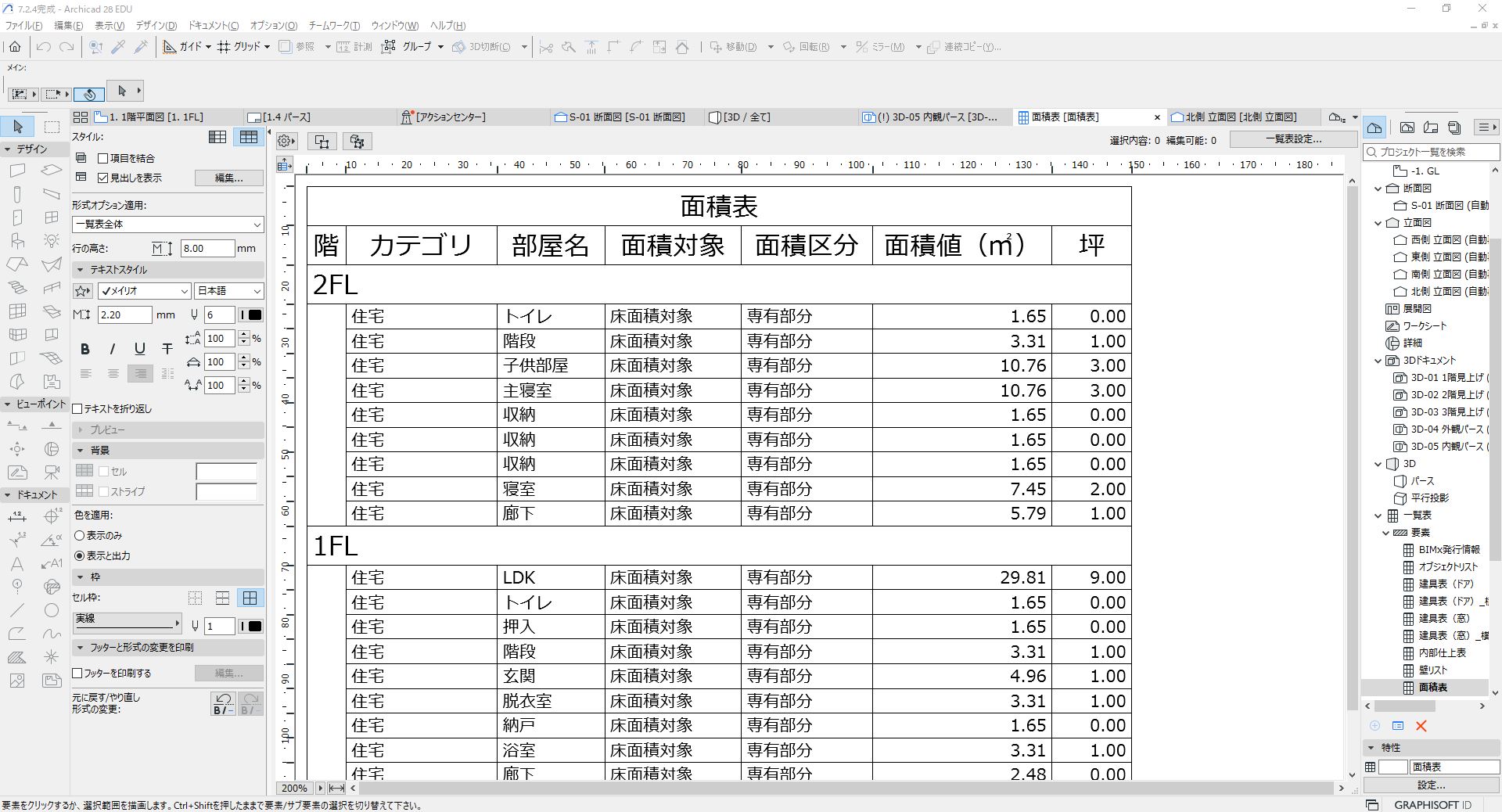Collapse 3Dドキュメント tree node
Image resolution: width=1502 pixels, height=812 pixels.
1378,361
